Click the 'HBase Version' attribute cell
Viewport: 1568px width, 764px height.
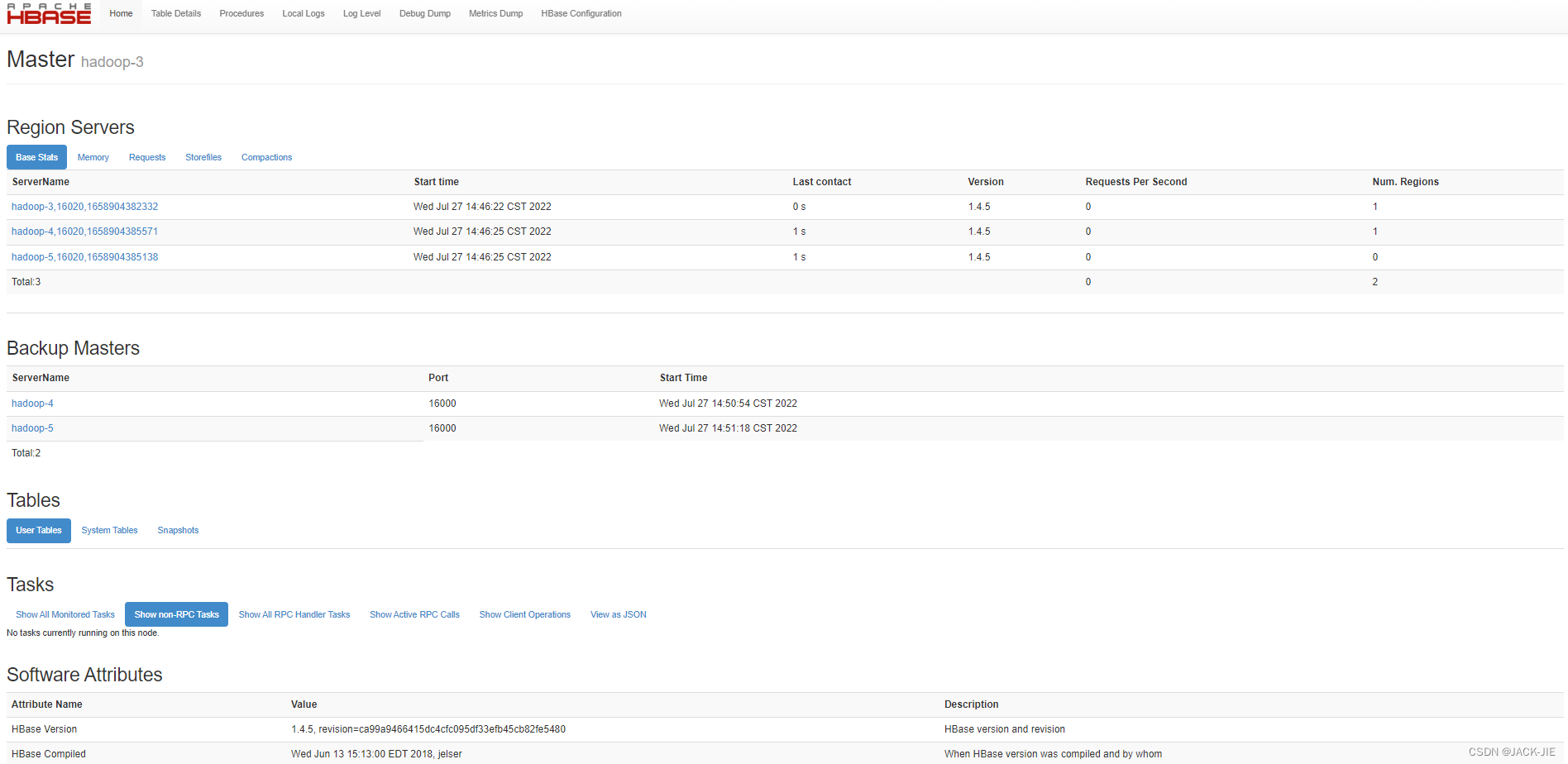coord(44,729)
